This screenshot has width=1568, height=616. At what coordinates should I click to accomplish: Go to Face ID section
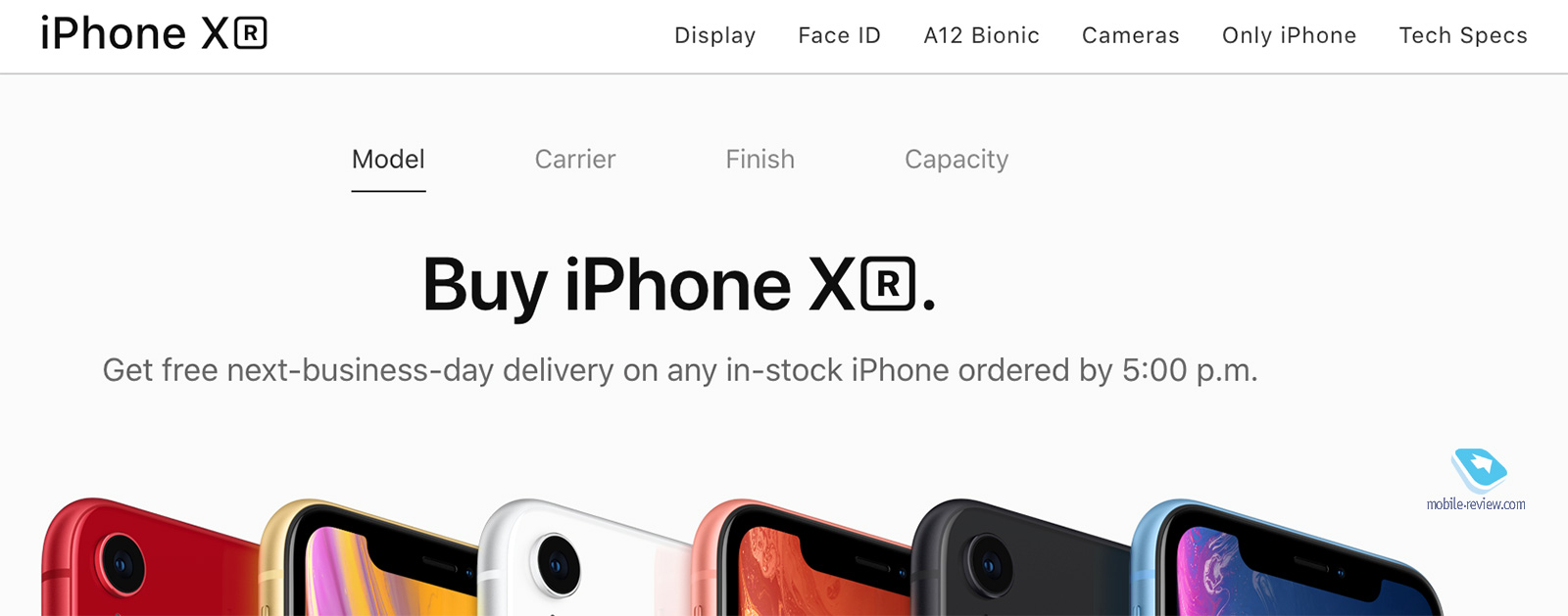[839, 35]
